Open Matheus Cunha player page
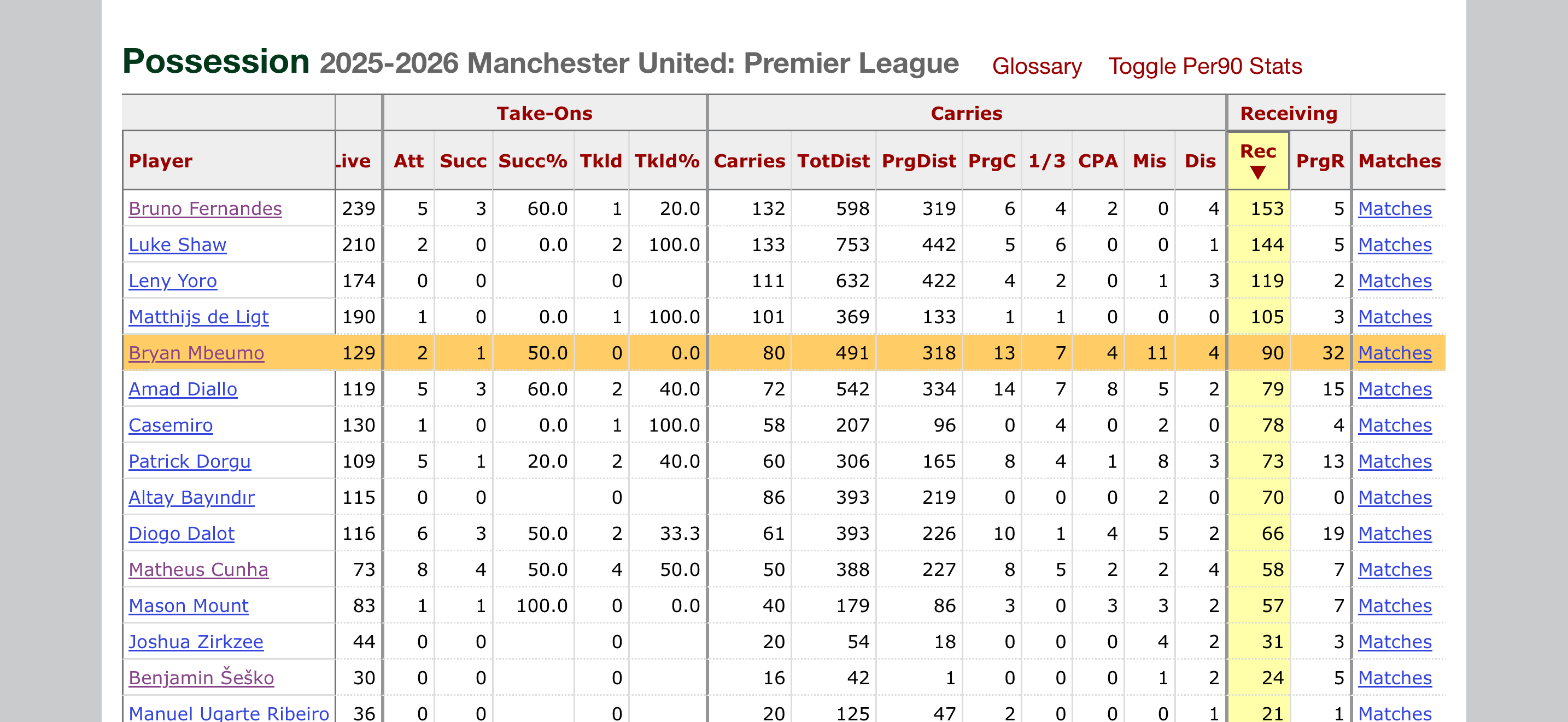Image resolution: width=1568 pixels, height=722 pixels. coord(198,570)
